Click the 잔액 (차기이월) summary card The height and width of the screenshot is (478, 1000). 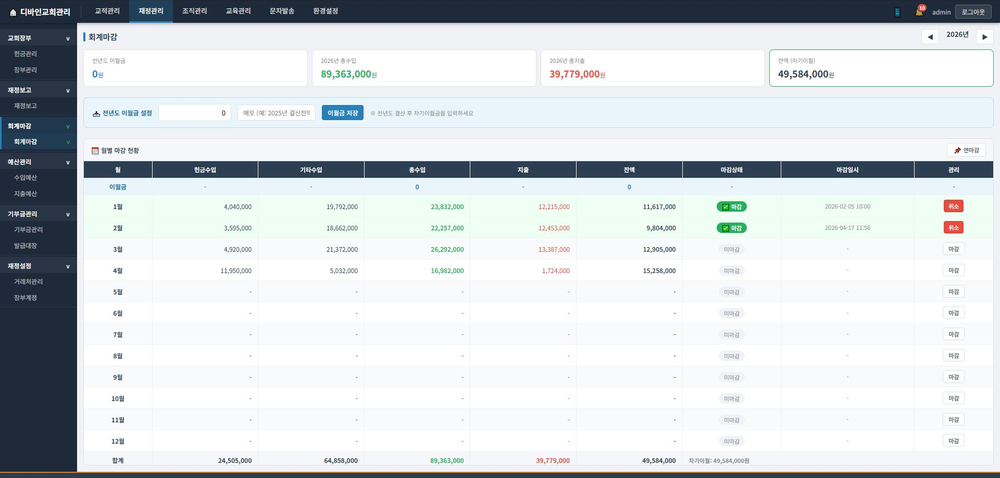coord(881,68)
